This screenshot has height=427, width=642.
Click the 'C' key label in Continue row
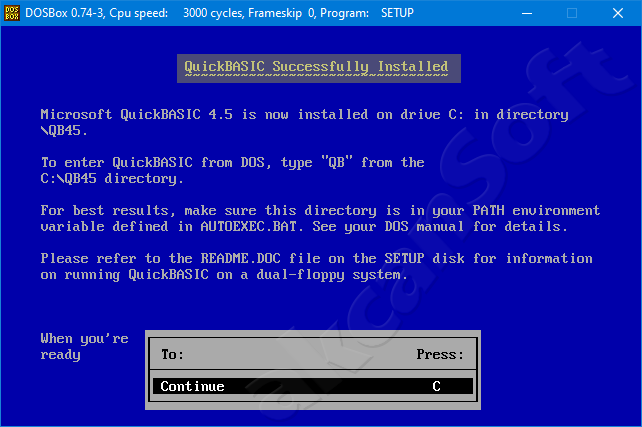[436, 386]
